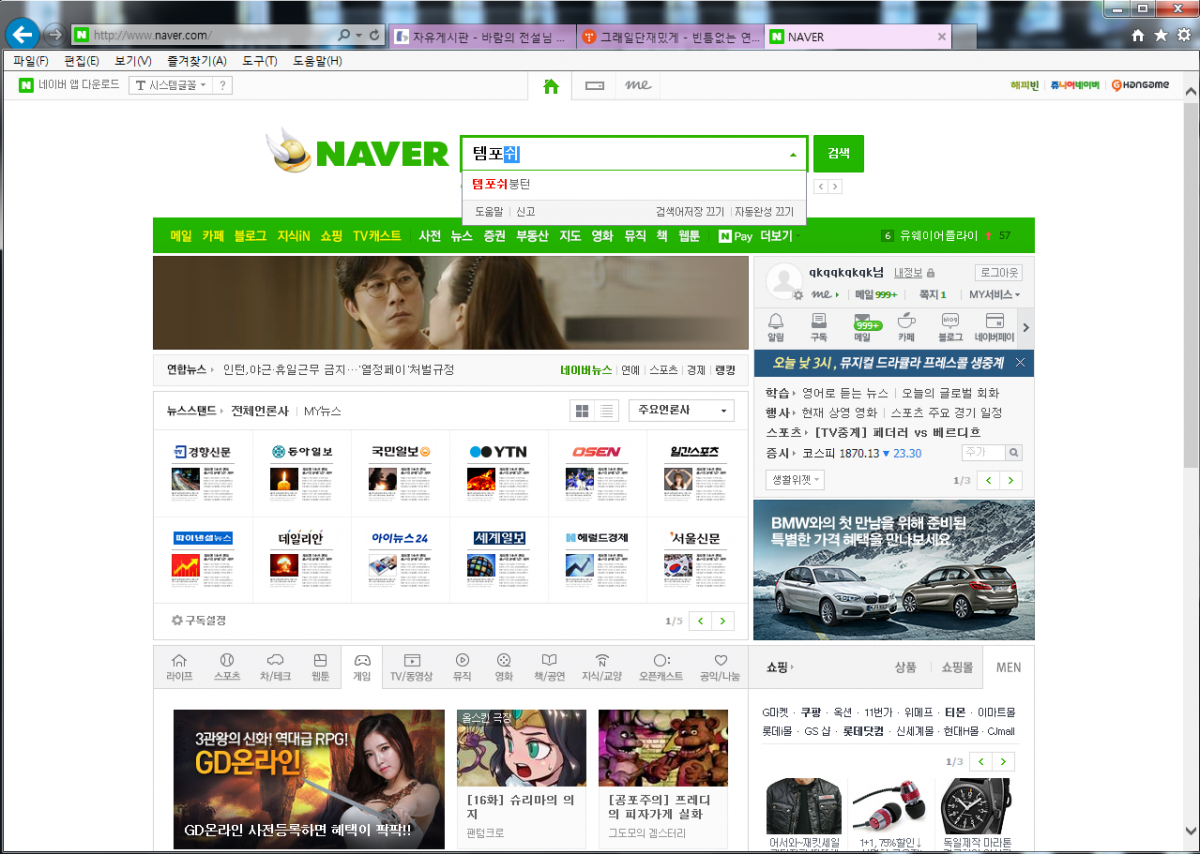The height and width of the screenshot is (854, 1200).
Task: Open browser favorites star
Action: click(1161, 35)
